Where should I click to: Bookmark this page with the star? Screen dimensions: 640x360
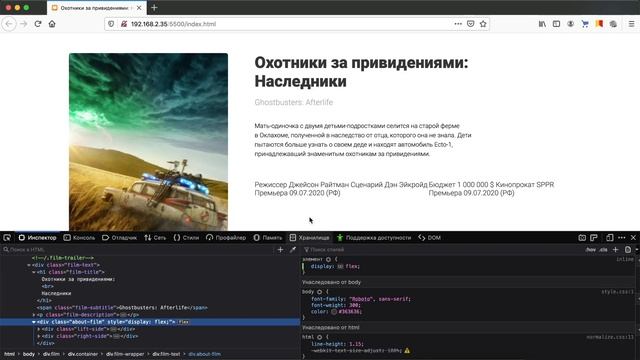(483, 24)
